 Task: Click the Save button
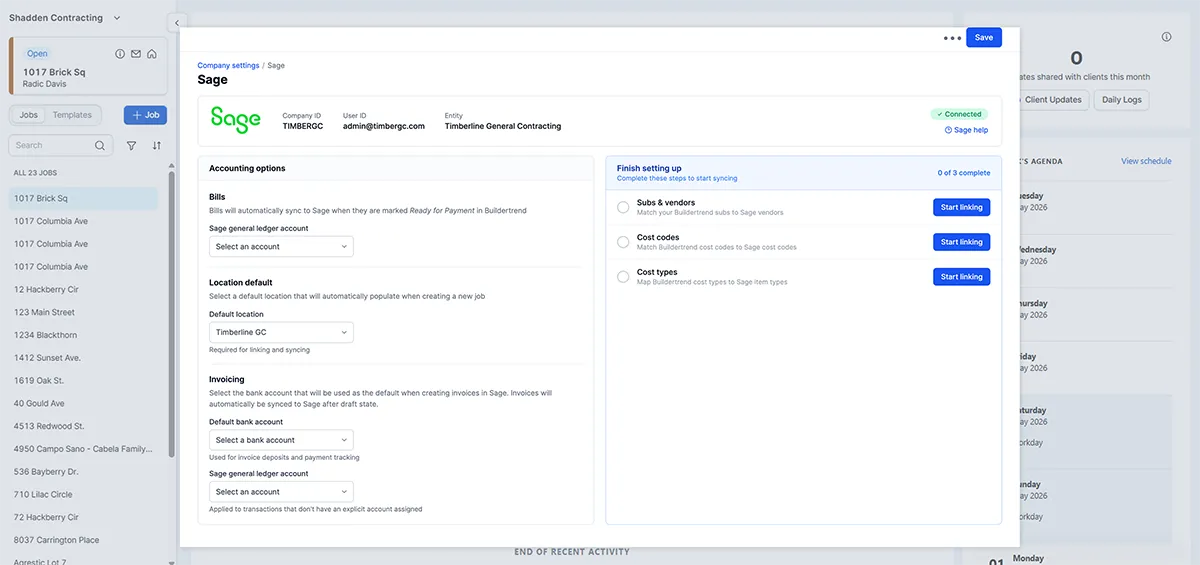(984, 37)
